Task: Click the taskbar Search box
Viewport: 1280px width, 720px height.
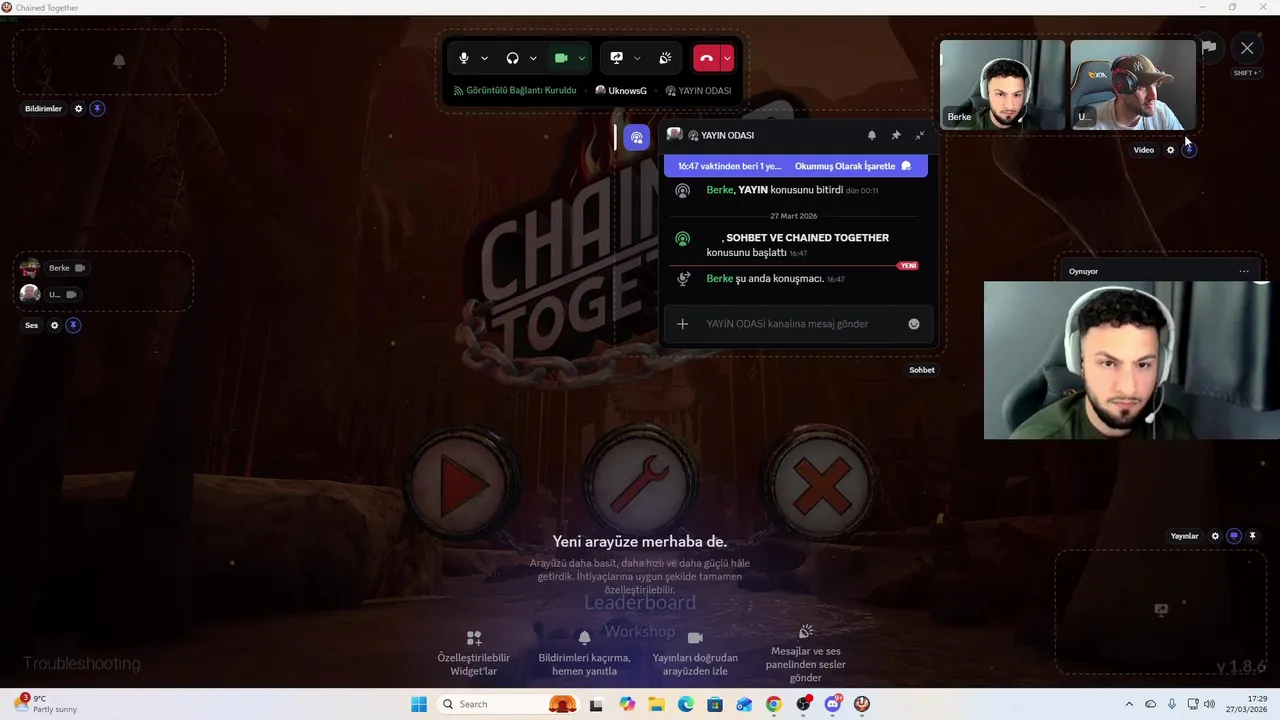Action: pyautogui.click(x=508, y=704)
